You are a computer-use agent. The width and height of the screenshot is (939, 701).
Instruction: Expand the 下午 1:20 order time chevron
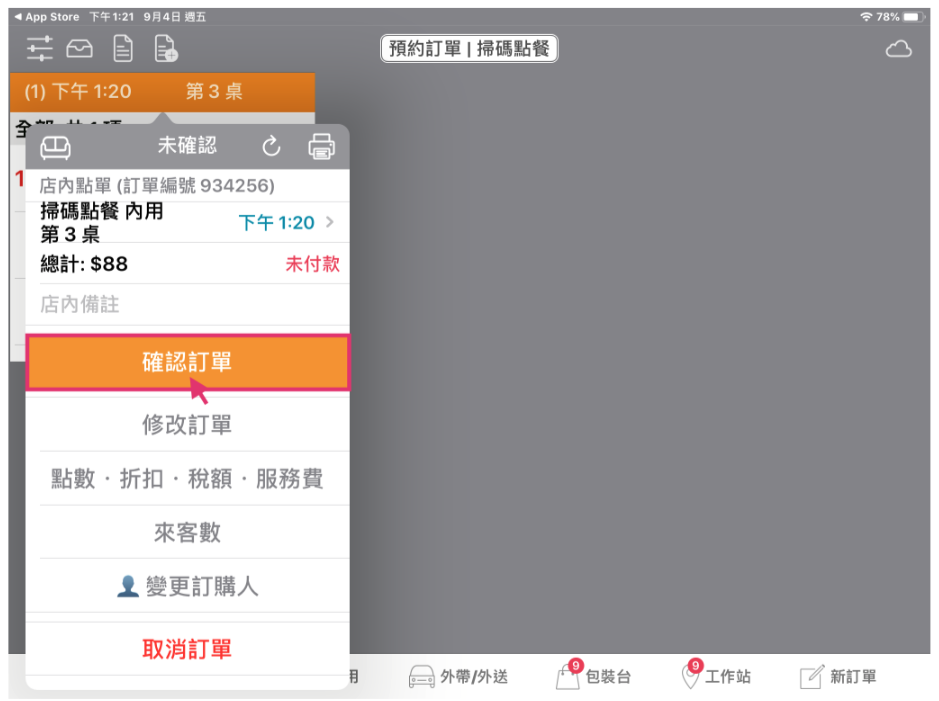point(330,223)
